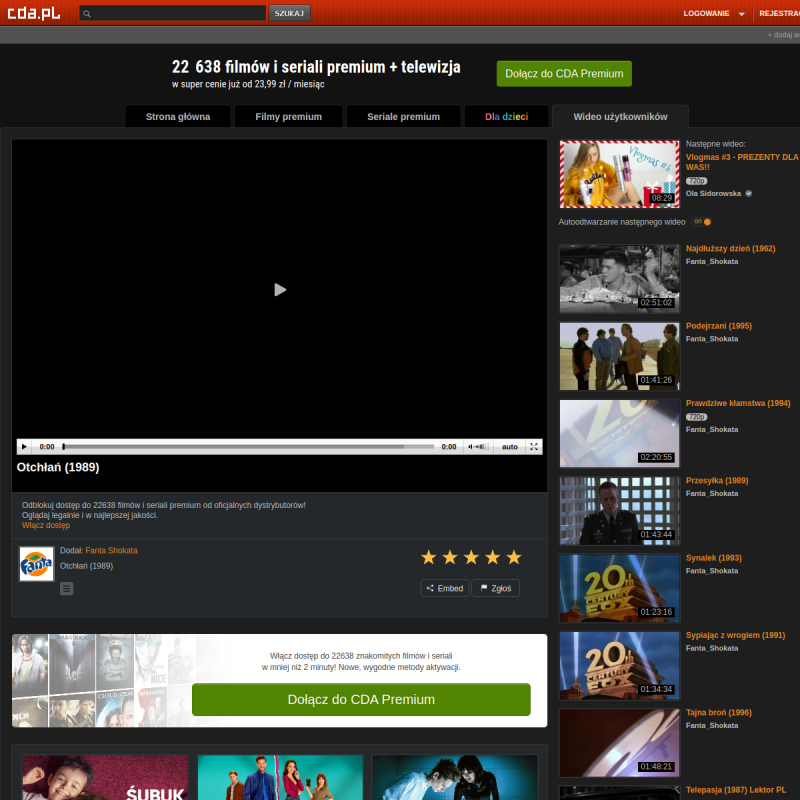Image resolution: width=800 pixels, height=800 pixels.
Task: Click Tajna broń (1996) title
Action: click(718, 713)
